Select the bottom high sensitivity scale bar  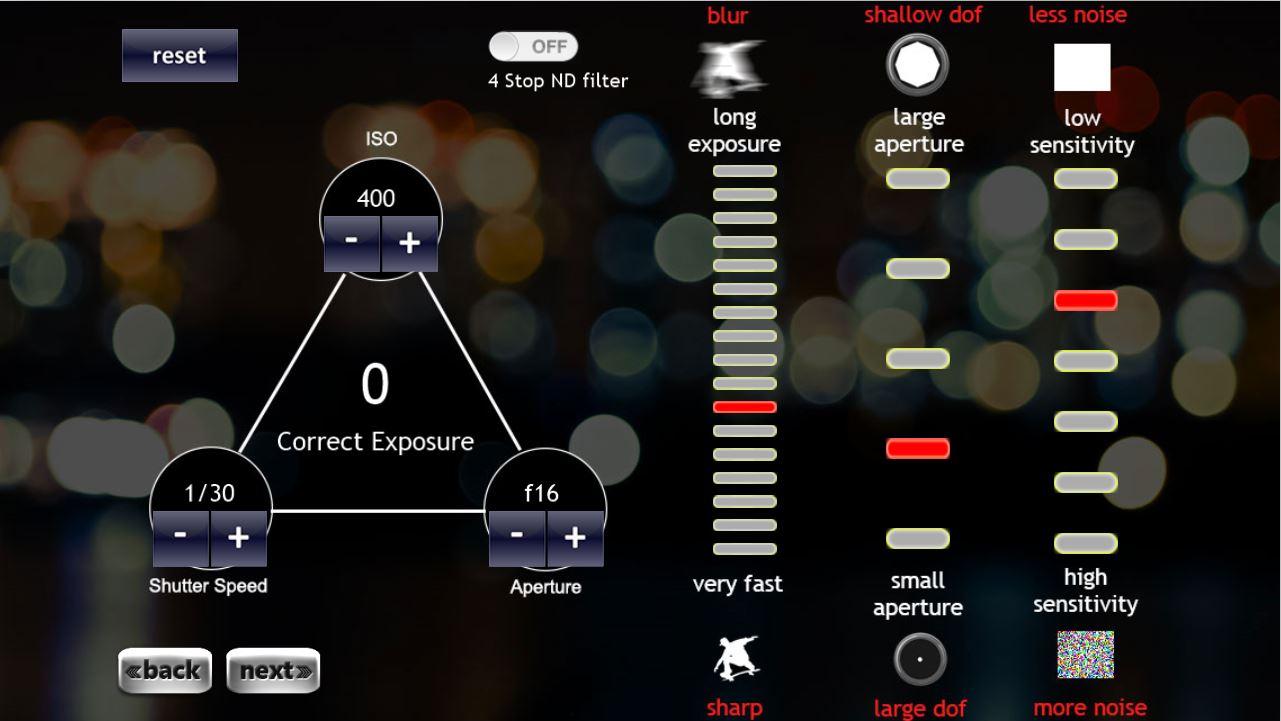pyautogui.click(x=1085, y=544)
